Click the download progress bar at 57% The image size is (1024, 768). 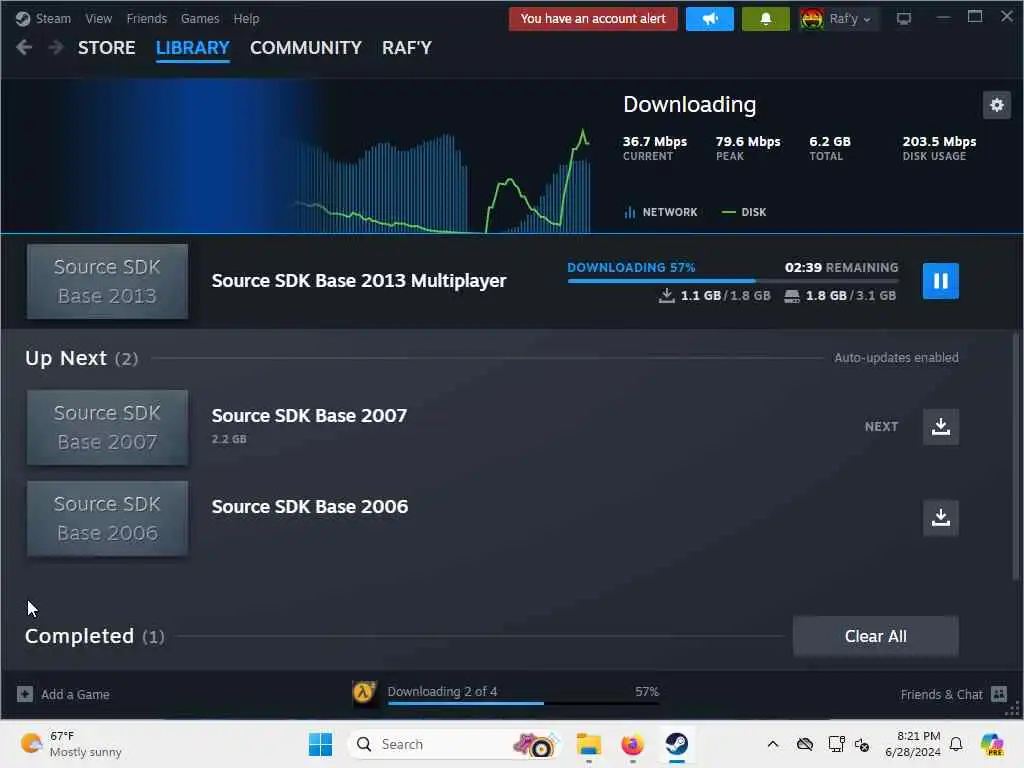pyautogui.click(x=733, y=281)
